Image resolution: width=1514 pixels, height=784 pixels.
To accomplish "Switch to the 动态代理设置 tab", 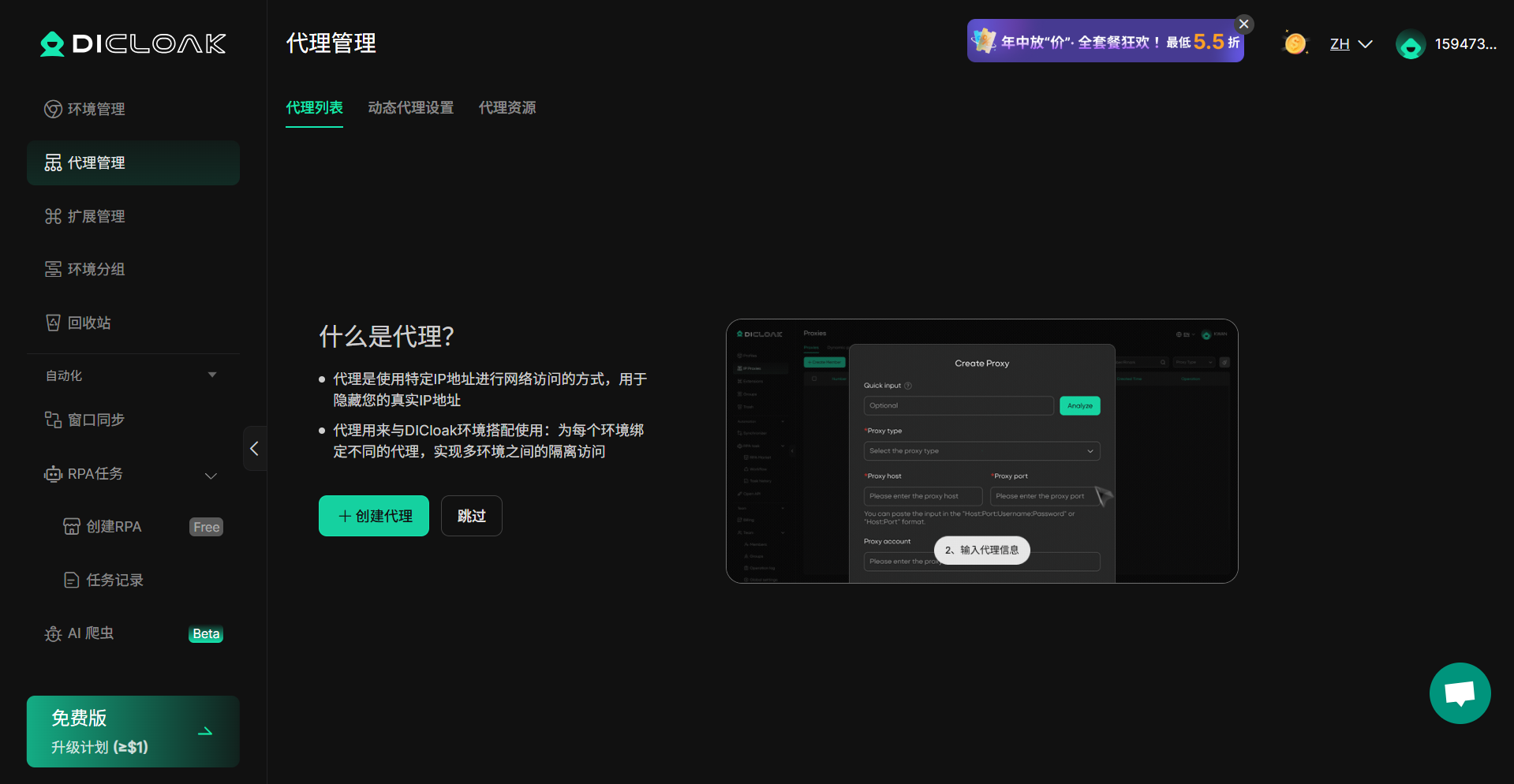I will (x=411, y=108).
